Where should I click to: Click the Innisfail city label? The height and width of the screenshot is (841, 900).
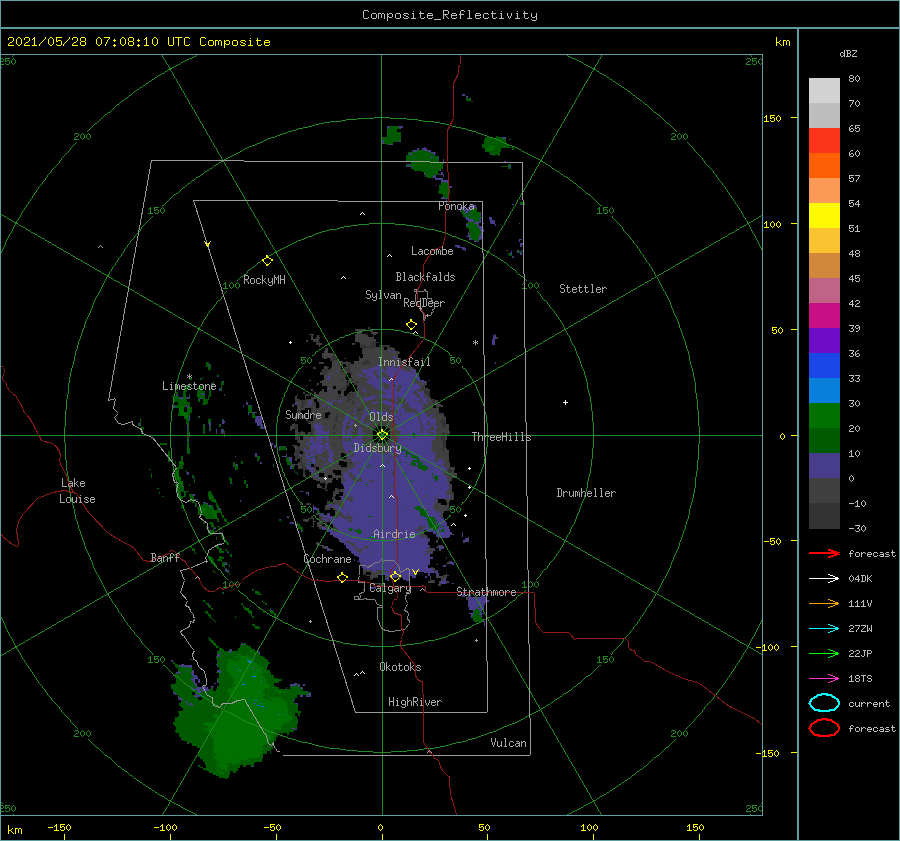point(404,362)
